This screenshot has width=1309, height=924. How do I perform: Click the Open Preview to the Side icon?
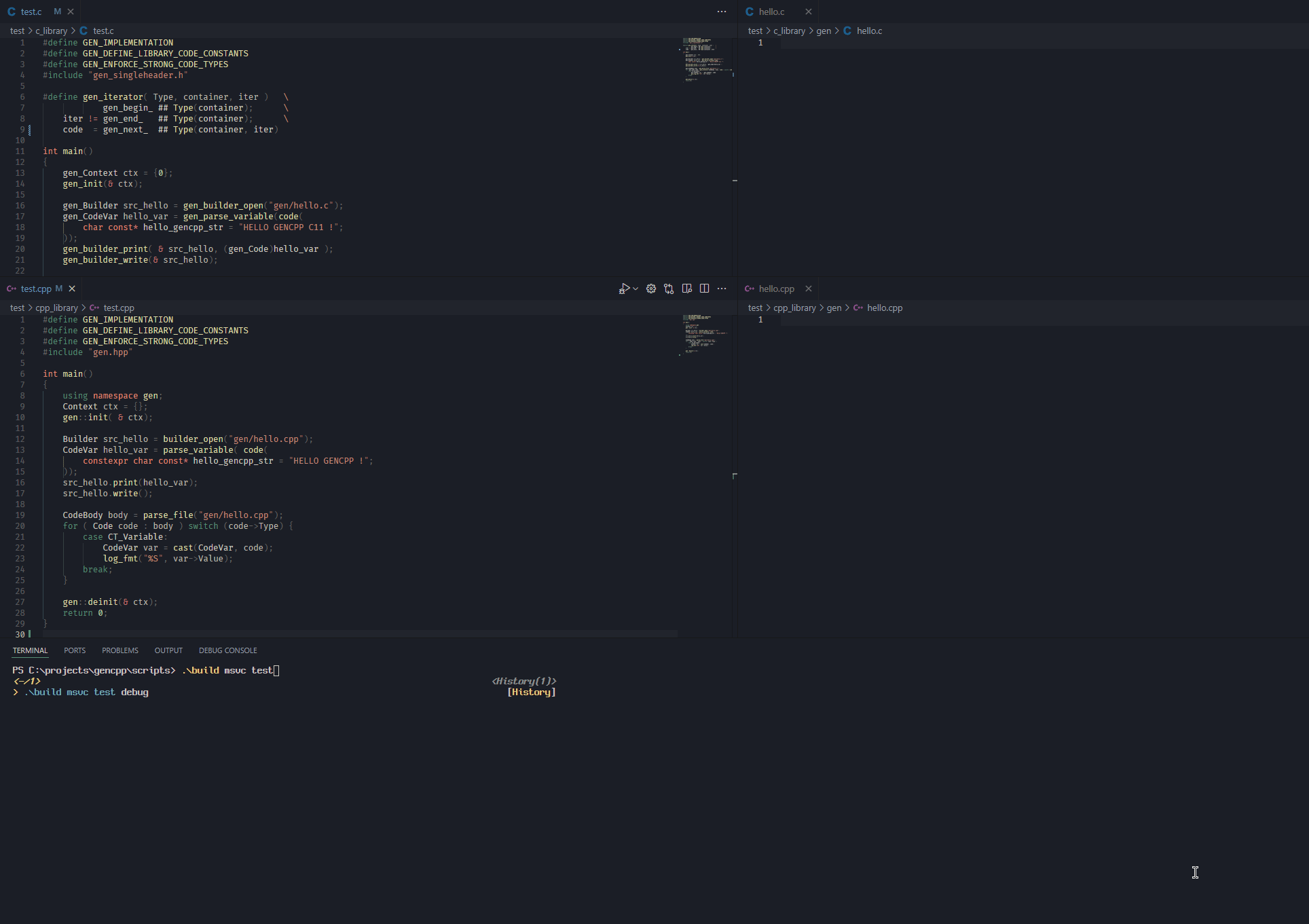click(686, 289)
